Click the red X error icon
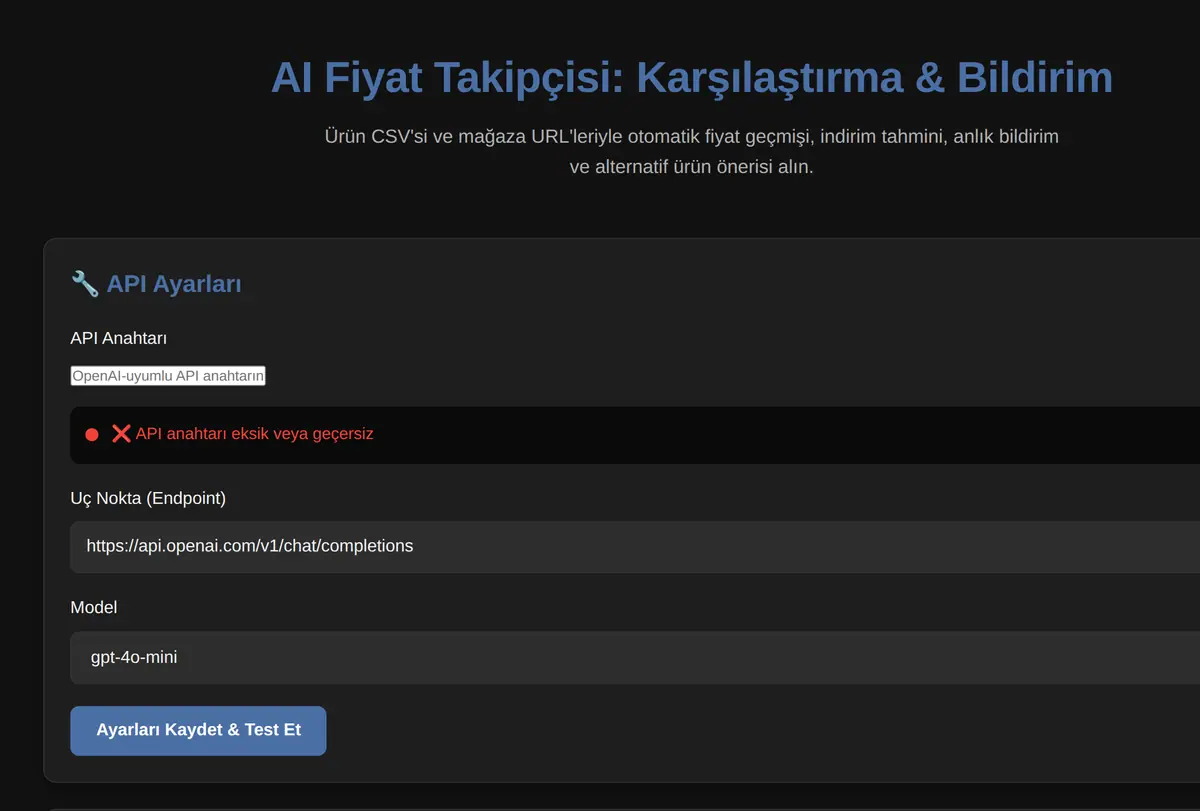1200x811 pixels. click(x=121, y=434)
